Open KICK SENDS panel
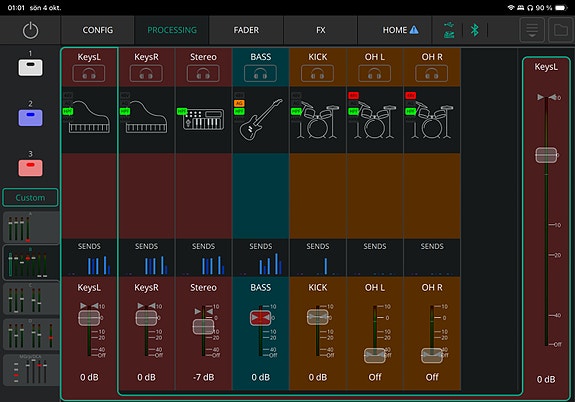The image size is (575, 402). click(x=318, y=258)
